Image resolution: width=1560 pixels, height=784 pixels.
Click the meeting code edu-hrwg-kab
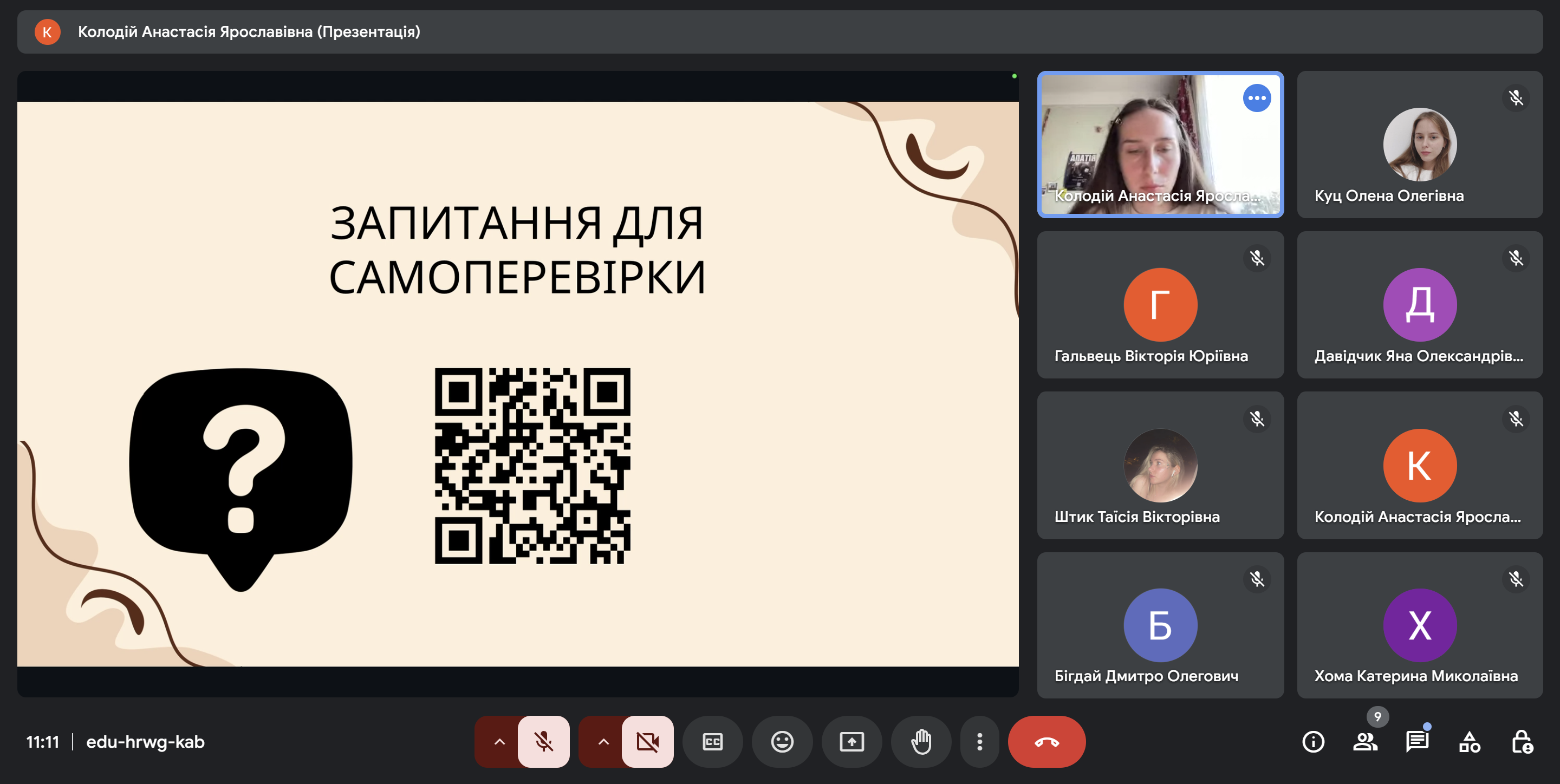145,742
